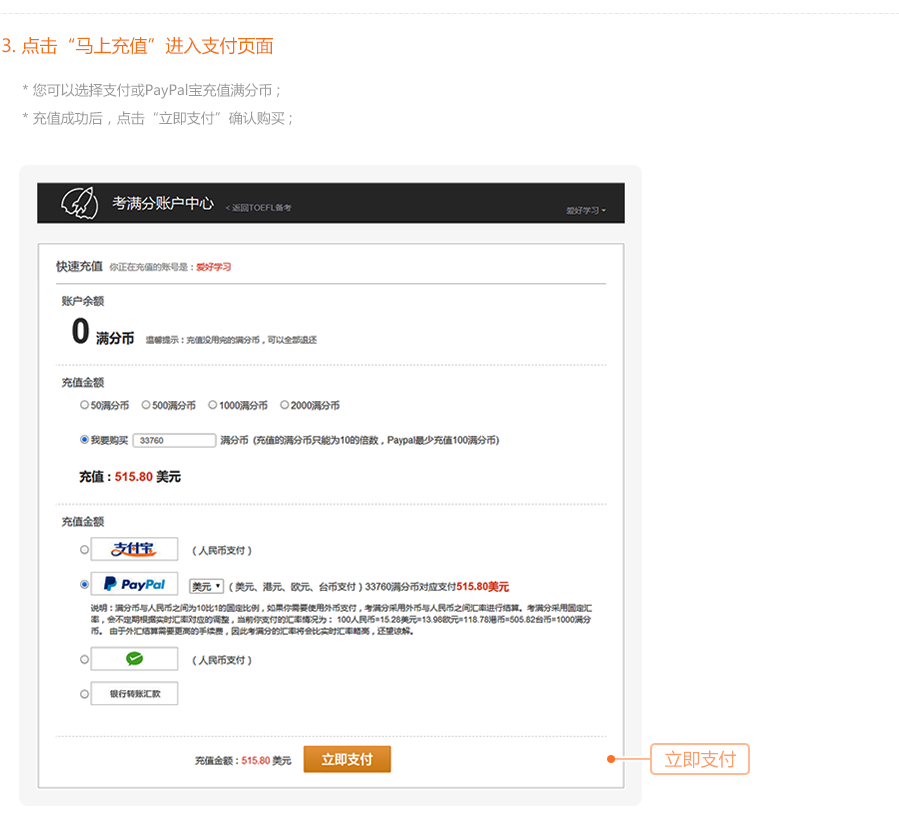The width and height of the screenshot is (899, 838).
Task: Pick the WeChat Pay green icon
Action: tap(134, 659)
